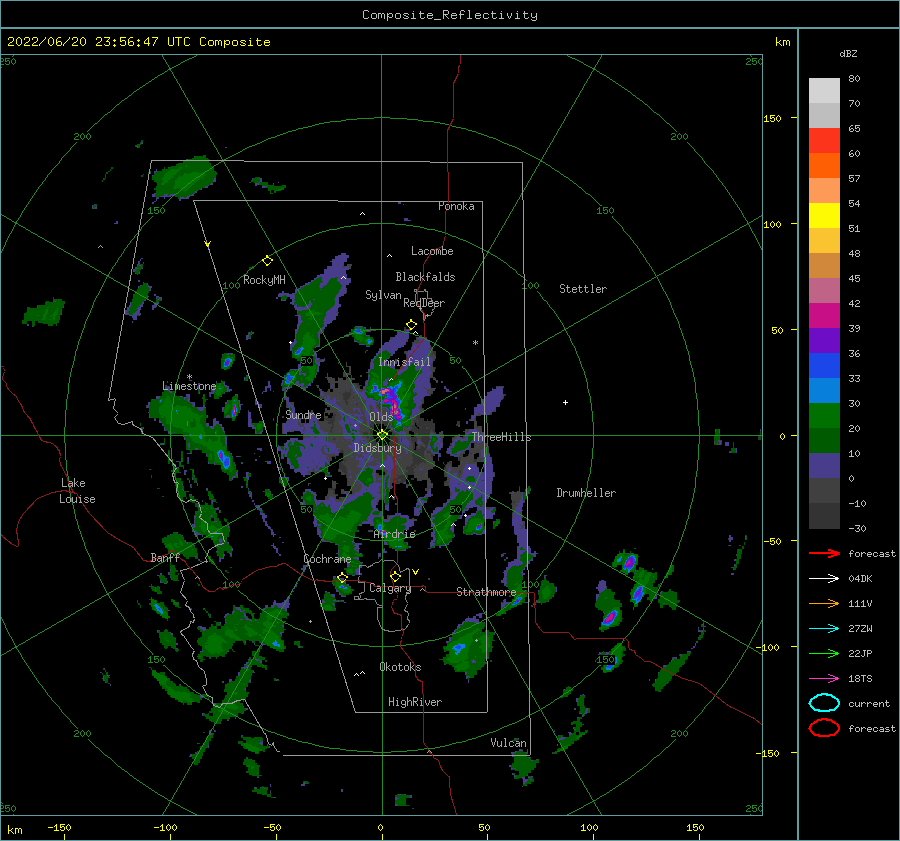Image resolution: width=900 pixels, height=841 pixels.
Task: Click the 'Didsbury' map label
Action: tap(377, 448)
